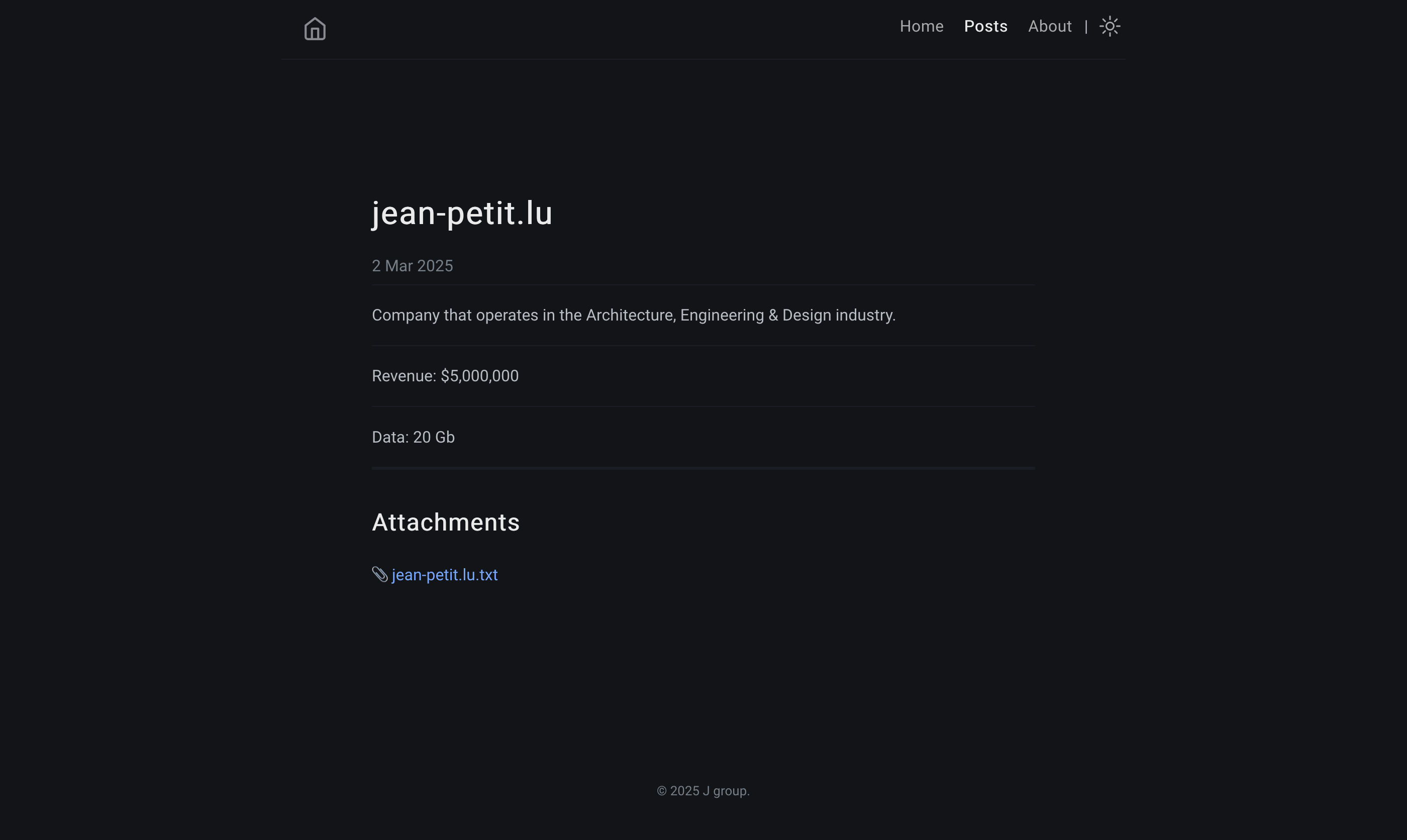Open the Home nav link
This screenshot has width=1407, height=840.
pyautogui.click(x=922, y=27)
